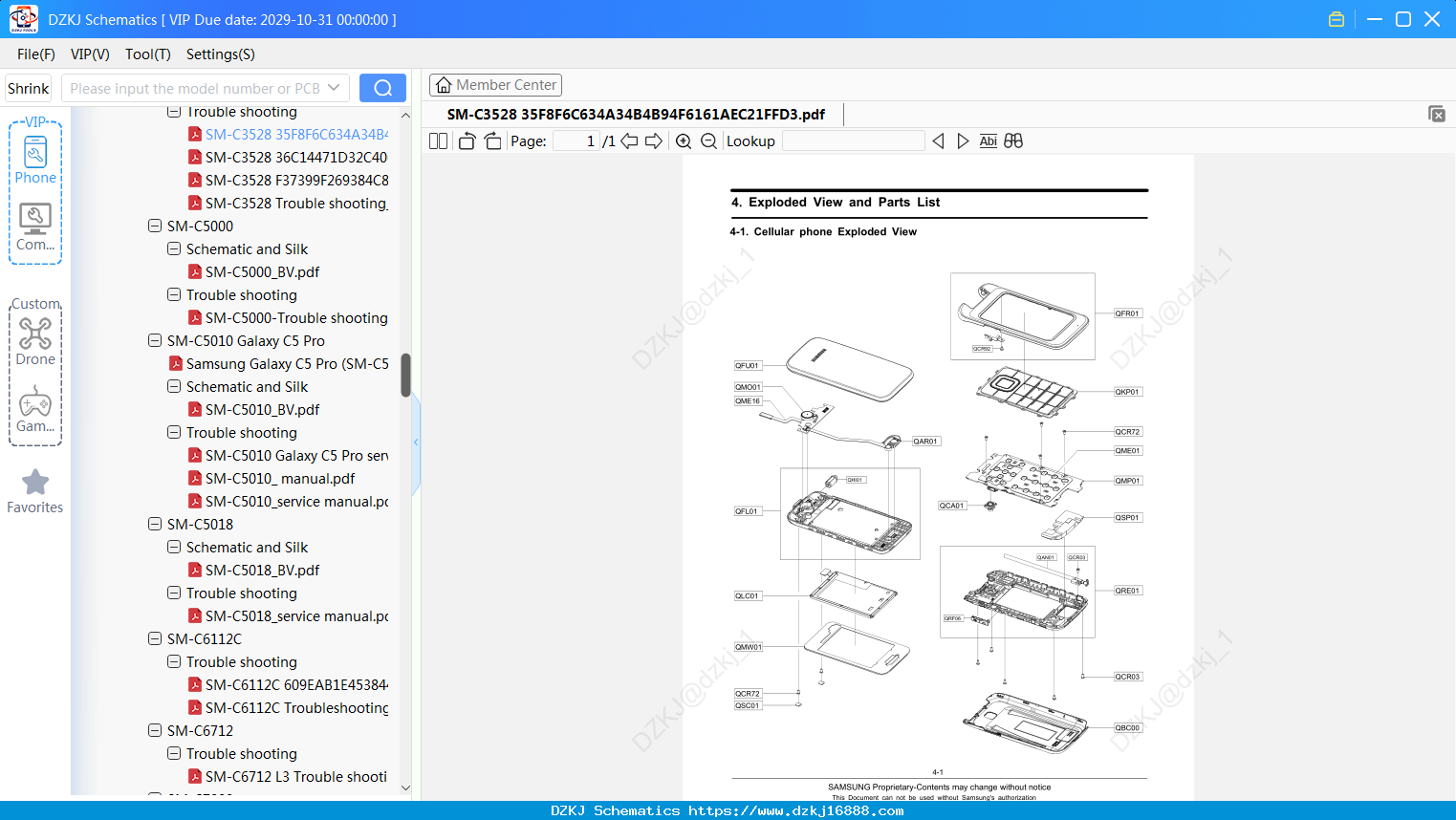Collapse the SM-C6712 tree node
The height and width of the screenshot is (820, 1456).
tap(155, 731)
